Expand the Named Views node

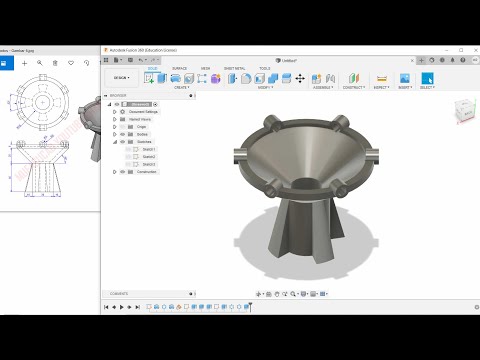point(115,119)
